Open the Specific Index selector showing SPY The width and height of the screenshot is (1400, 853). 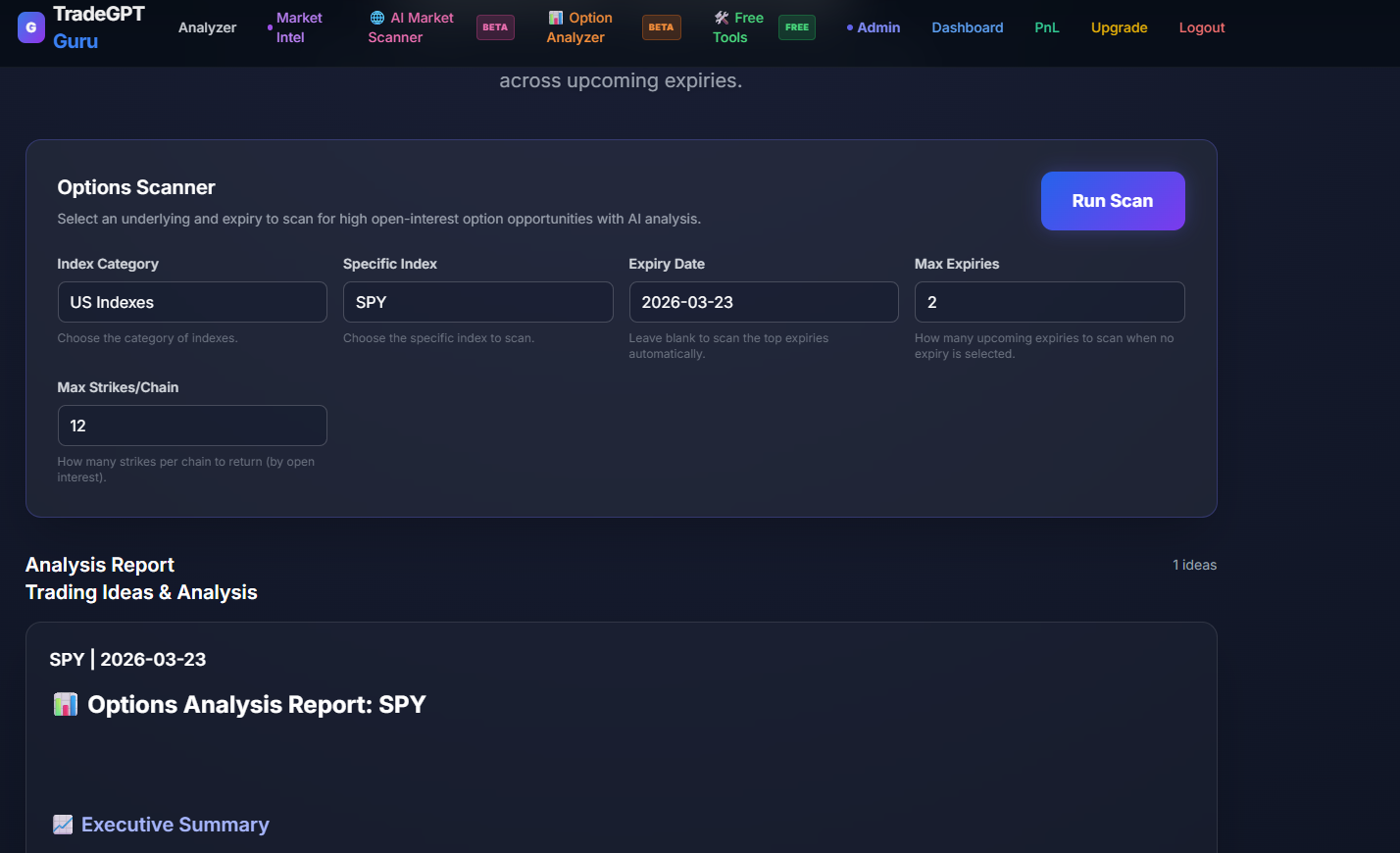click(477, 302)
